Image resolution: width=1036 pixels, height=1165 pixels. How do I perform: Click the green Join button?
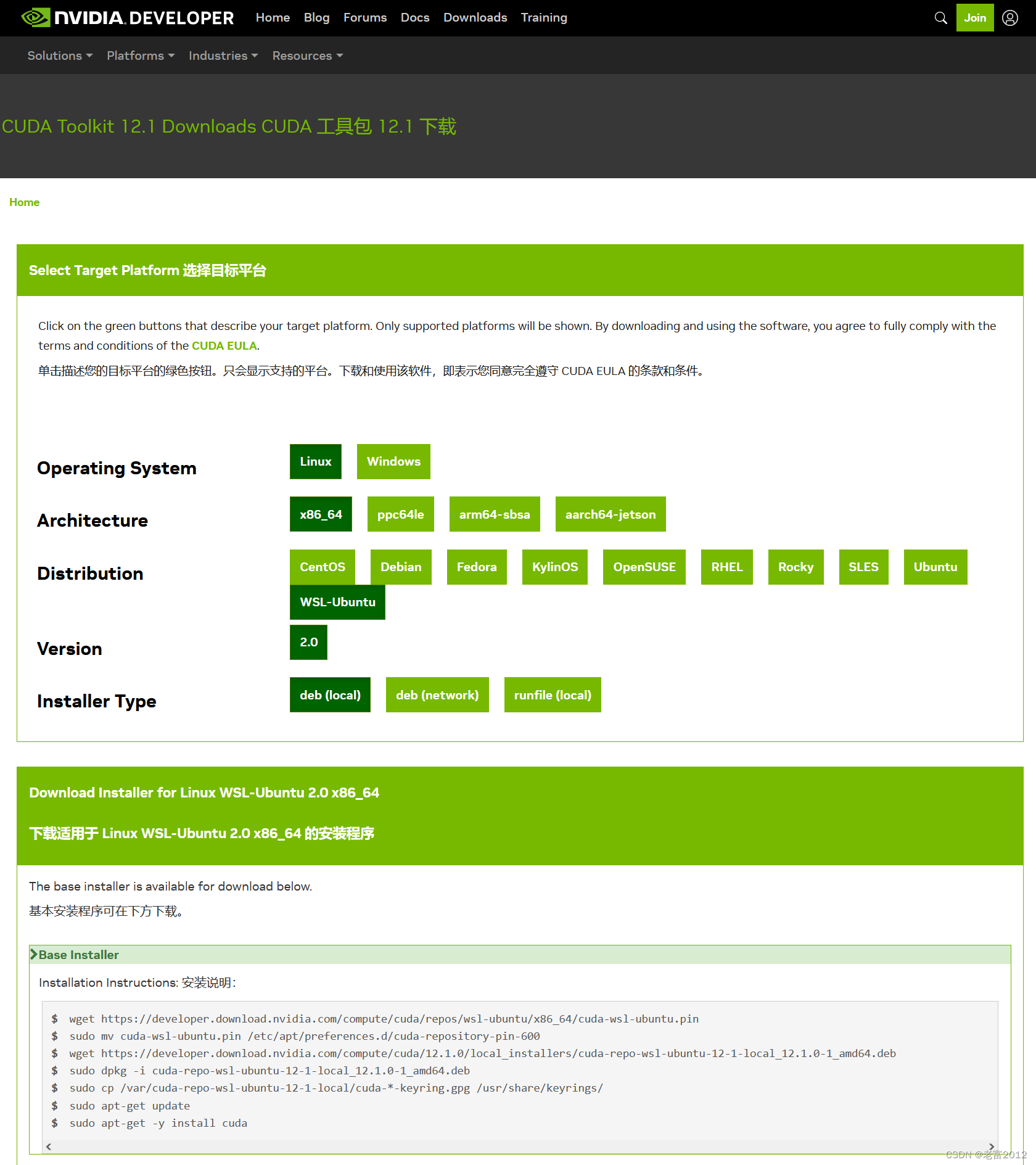coord(975,18)
